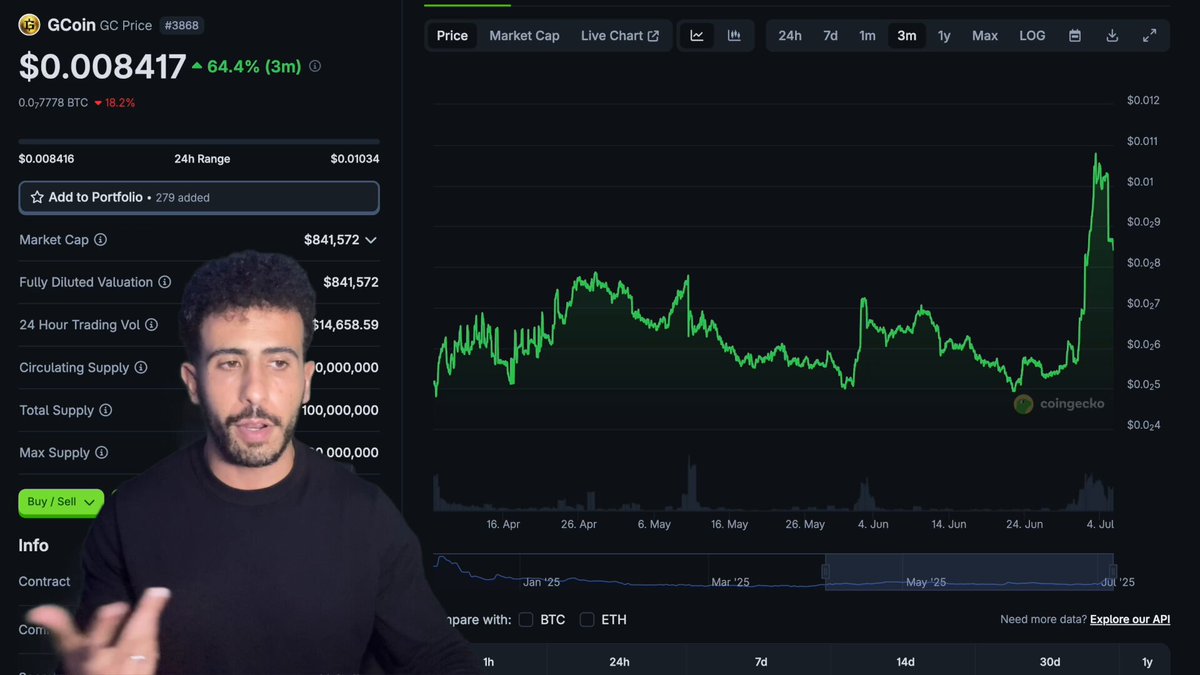Click the #3868 rank badge

click(183, 26)
